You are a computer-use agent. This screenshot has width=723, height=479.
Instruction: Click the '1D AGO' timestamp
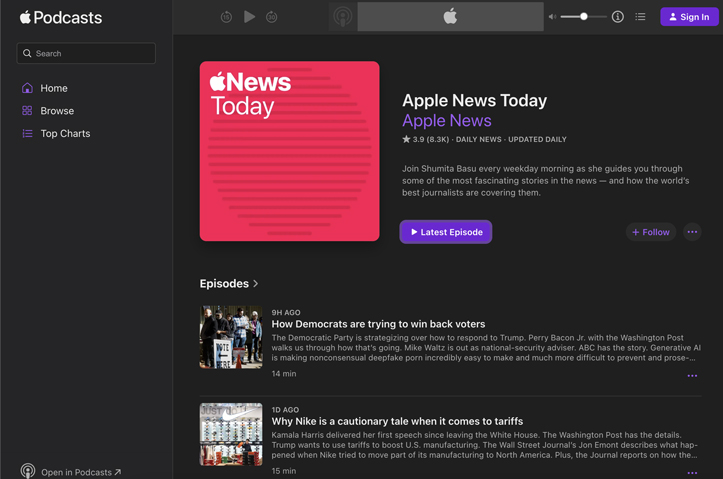point(285,409)
